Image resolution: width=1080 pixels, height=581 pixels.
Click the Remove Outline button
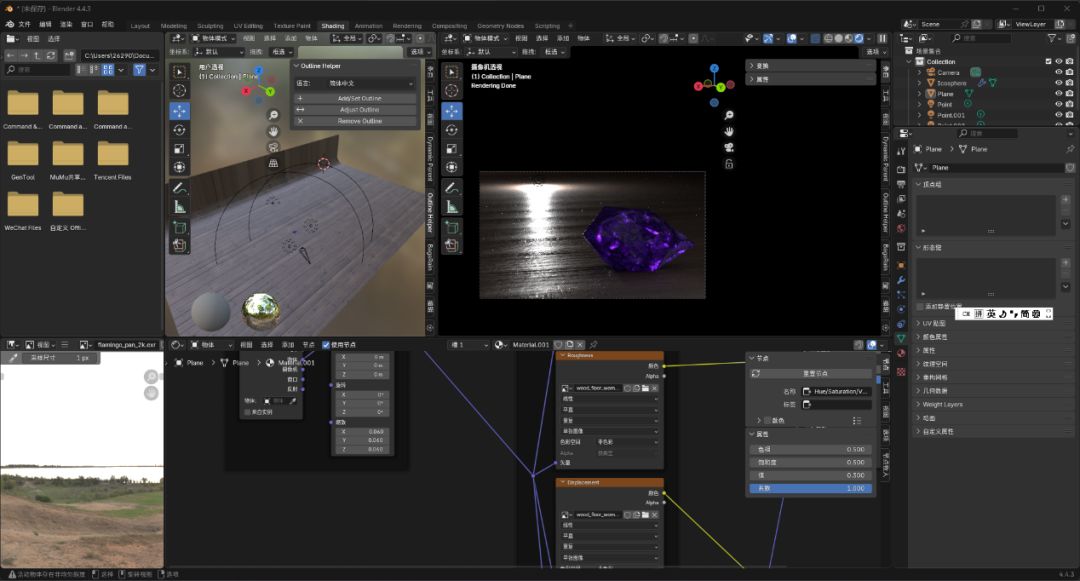(359, 121)
